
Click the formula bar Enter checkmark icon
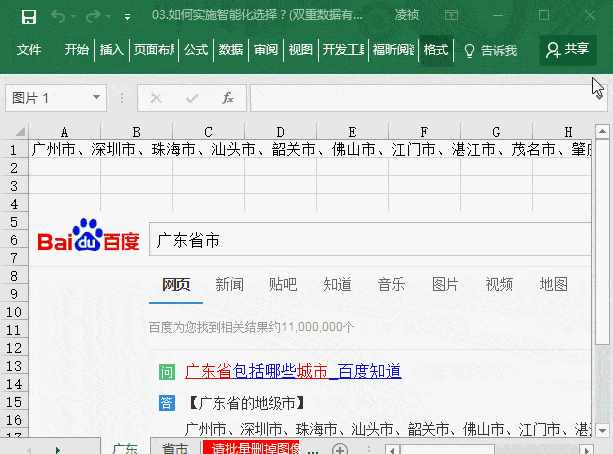pyautogui.click(x=192, y=98)
